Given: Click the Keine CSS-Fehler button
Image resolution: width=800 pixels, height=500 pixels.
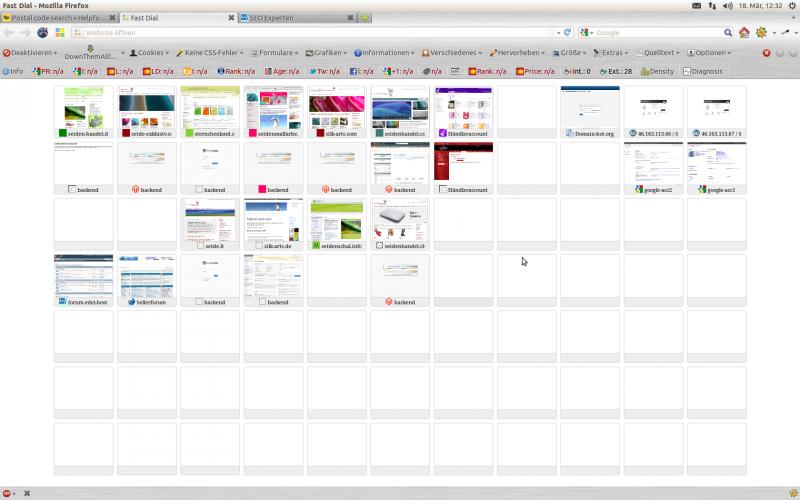Looking at the screenshot, I should tap(209, 52).
